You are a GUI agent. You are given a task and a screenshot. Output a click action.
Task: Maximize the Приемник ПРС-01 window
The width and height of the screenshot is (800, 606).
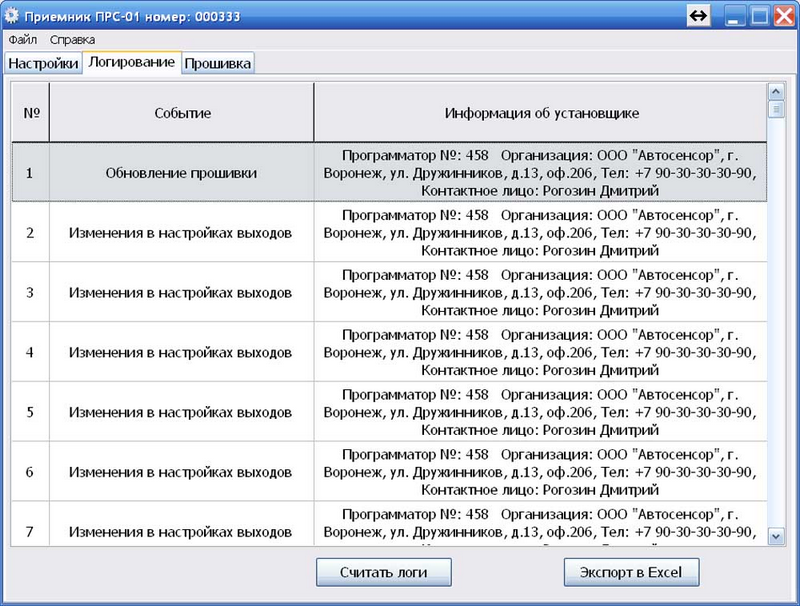click(x=760, y=16)
